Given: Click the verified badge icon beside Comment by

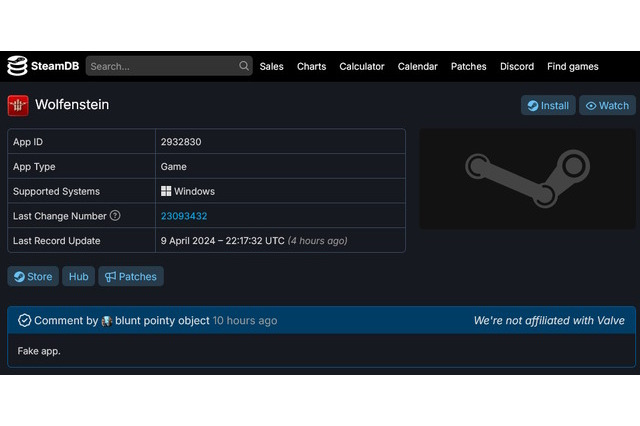Looking at the screenshot, I should (x=24, y=320).
